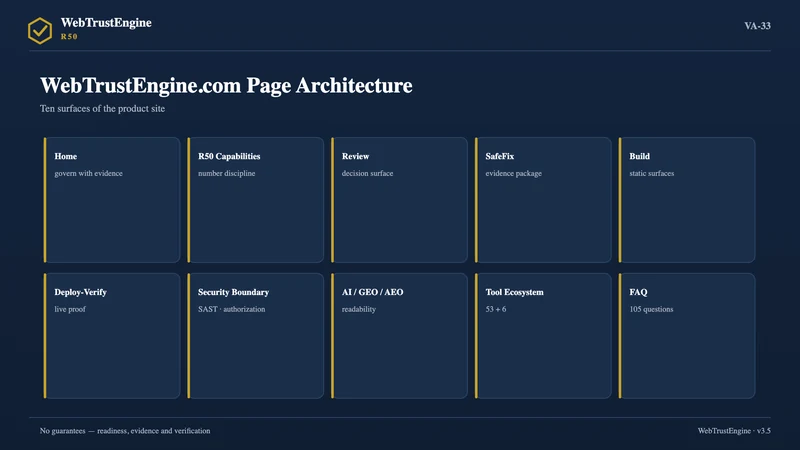Select the R50 Capabilities card title
800x450 pixels.
pyautogui.click(x=229, y=156)
